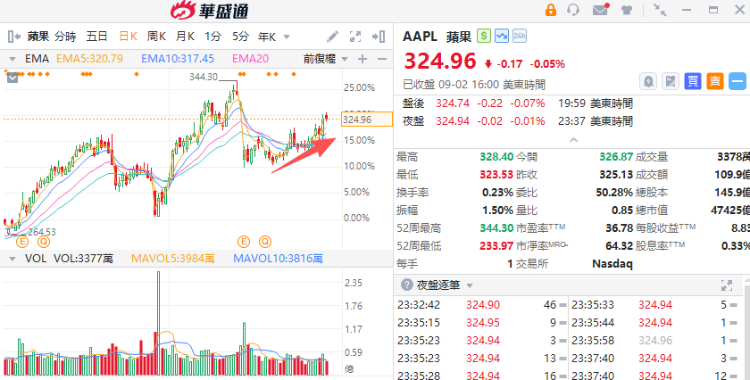
Task: Select the 月K chart tab
Action: click(185, 36)
